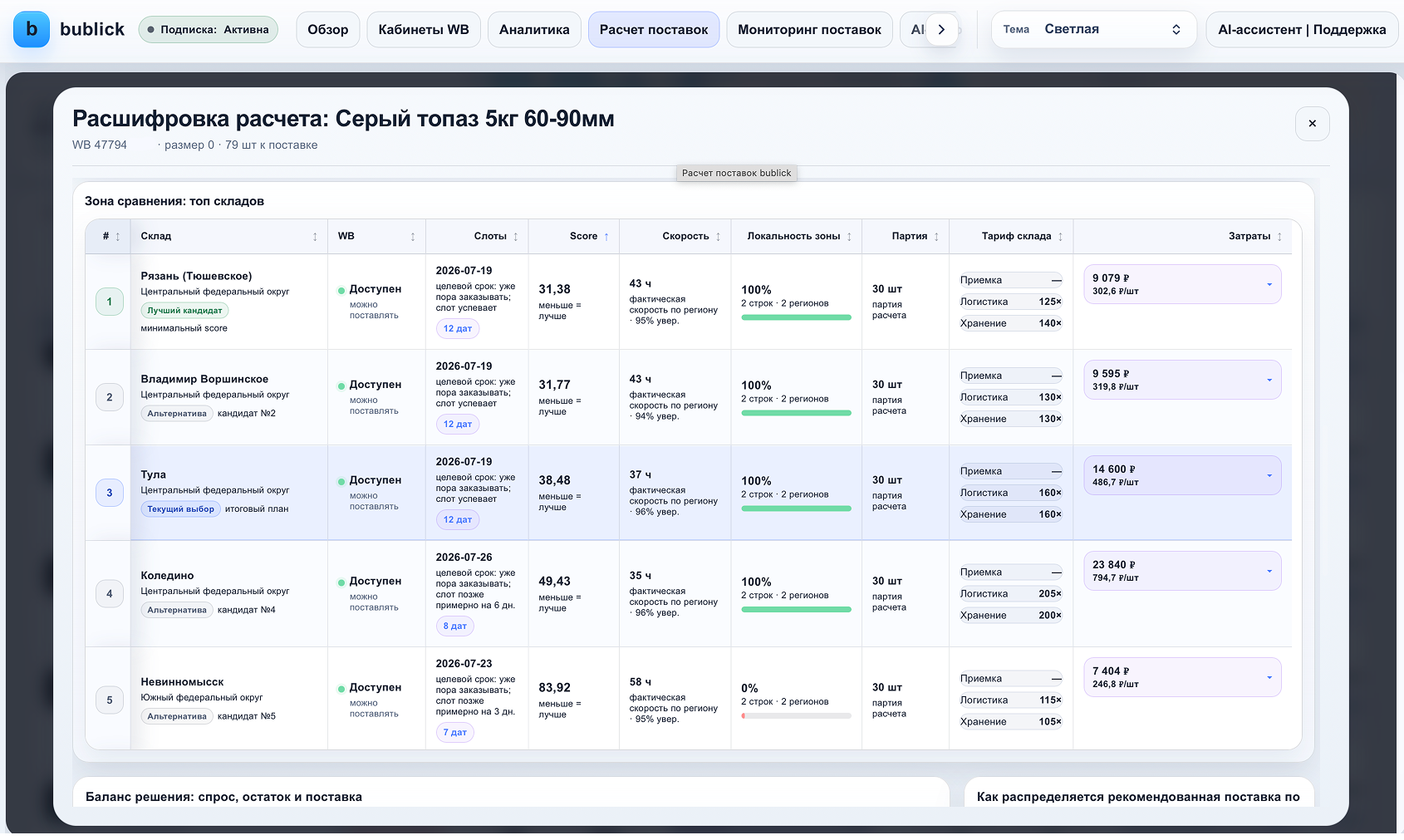
Task: Click sort icon beside Скорость header
Action: [x=719, y=237]
